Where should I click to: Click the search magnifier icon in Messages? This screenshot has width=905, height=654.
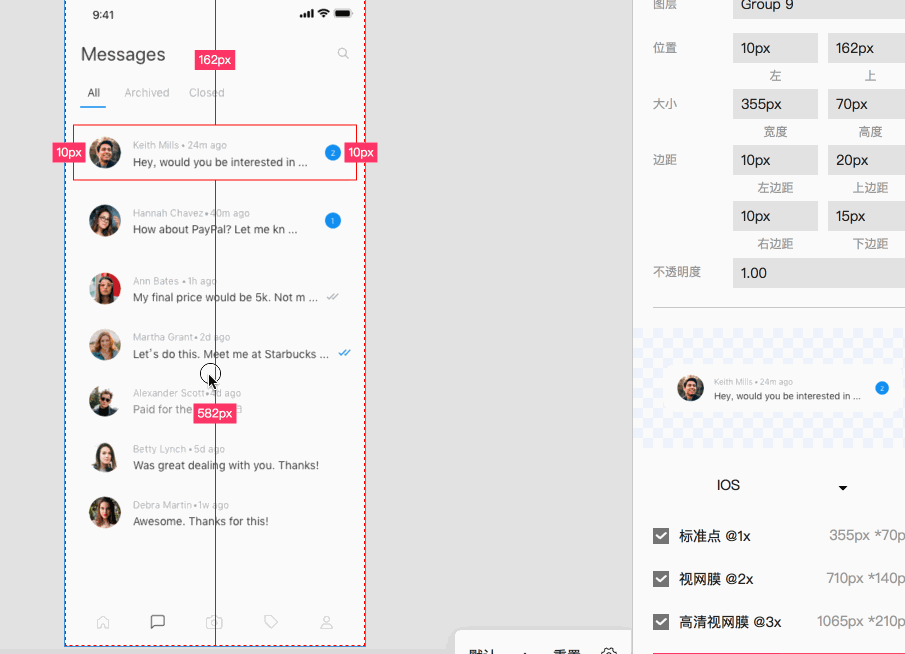click(343, 54)
